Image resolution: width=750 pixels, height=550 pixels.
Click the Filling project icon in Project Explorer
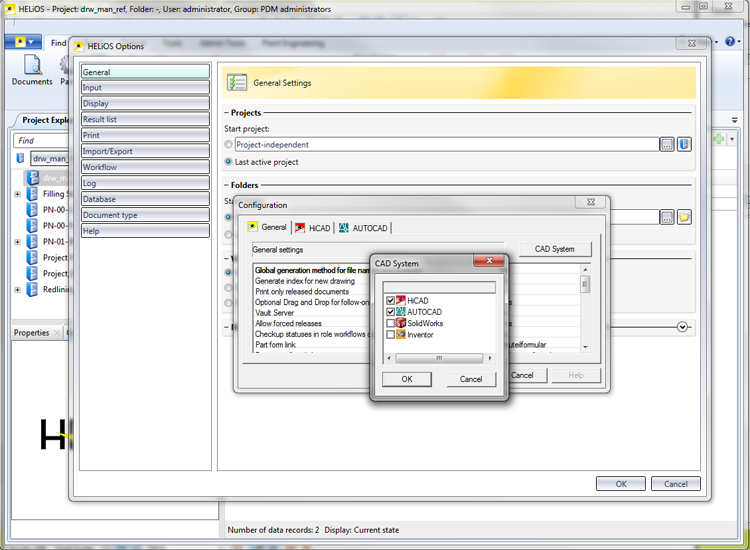(x=33, y=194)
